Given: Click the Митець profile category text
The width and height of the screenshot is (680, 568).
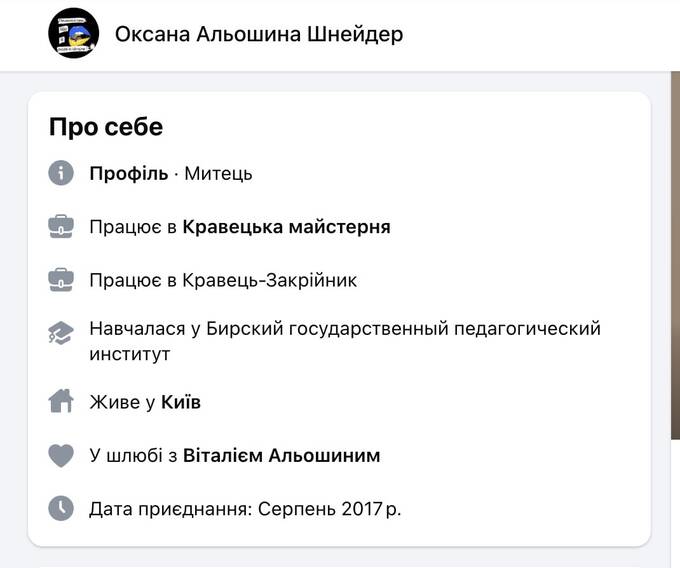Looking at the screenshot, I should coord(219,173).
